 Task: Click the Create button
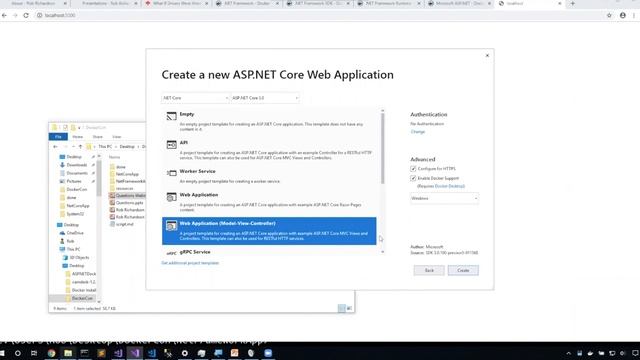point(463,270)
